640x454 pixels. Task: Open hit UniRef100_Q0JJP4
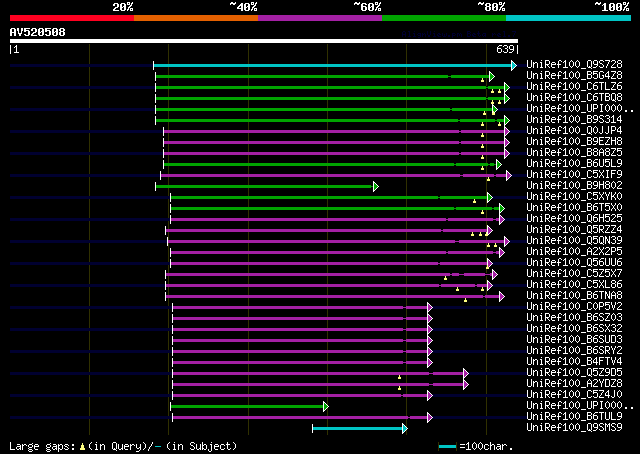pyautogui.click(x=574, y=131)
